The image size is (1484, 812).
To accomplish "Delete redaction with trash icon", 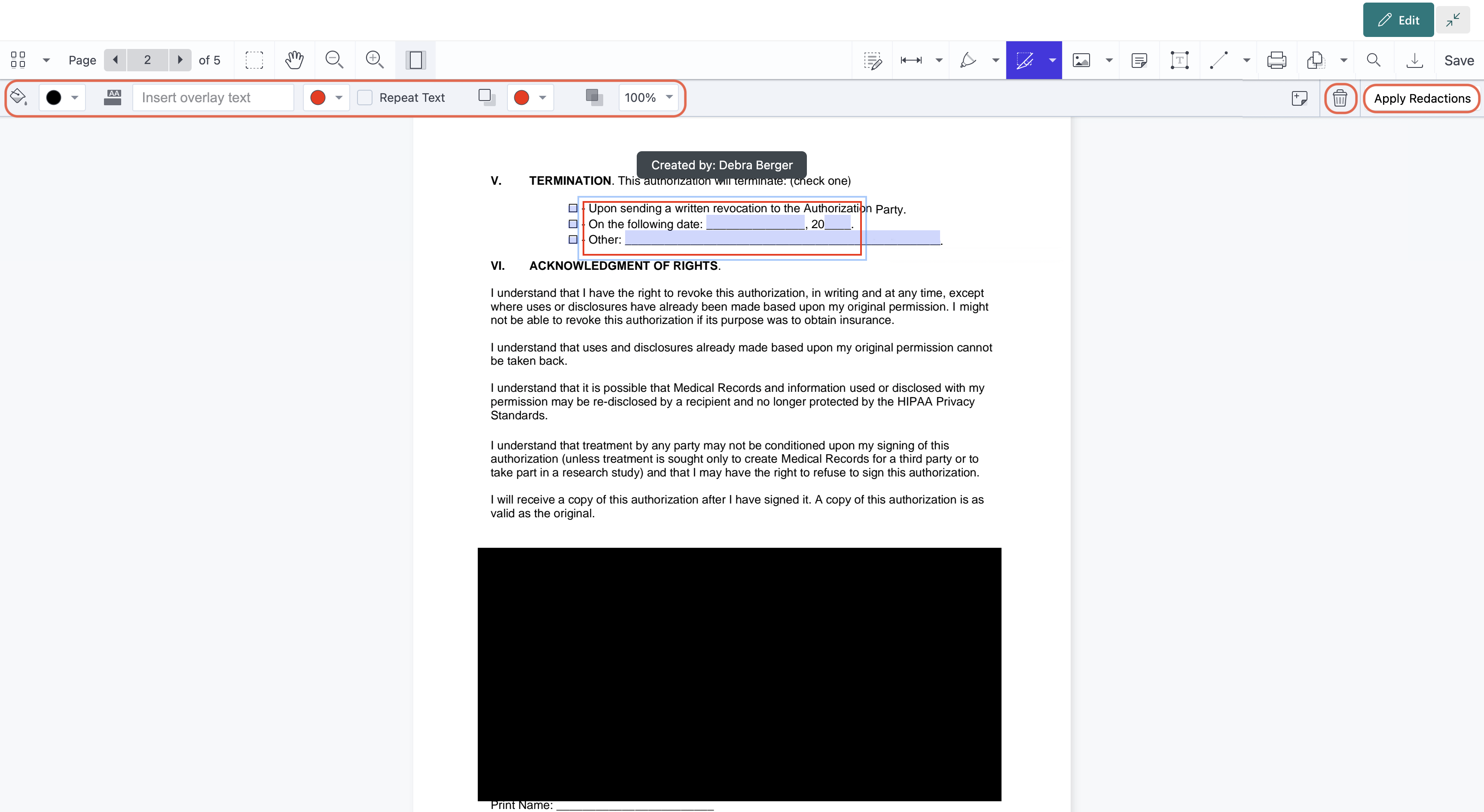I will tap(1339, 98).
